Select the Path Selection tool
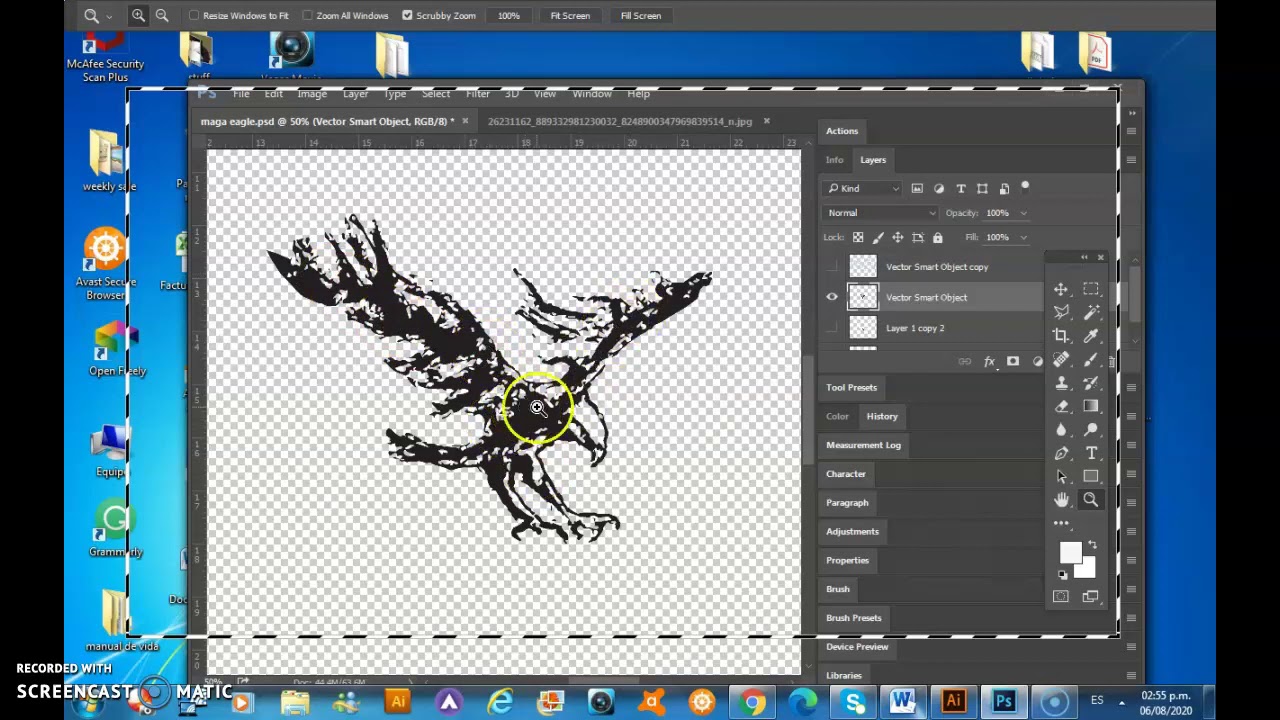Image resolution: width=1280 pixels, height=720 pixels. point(1061,476)
